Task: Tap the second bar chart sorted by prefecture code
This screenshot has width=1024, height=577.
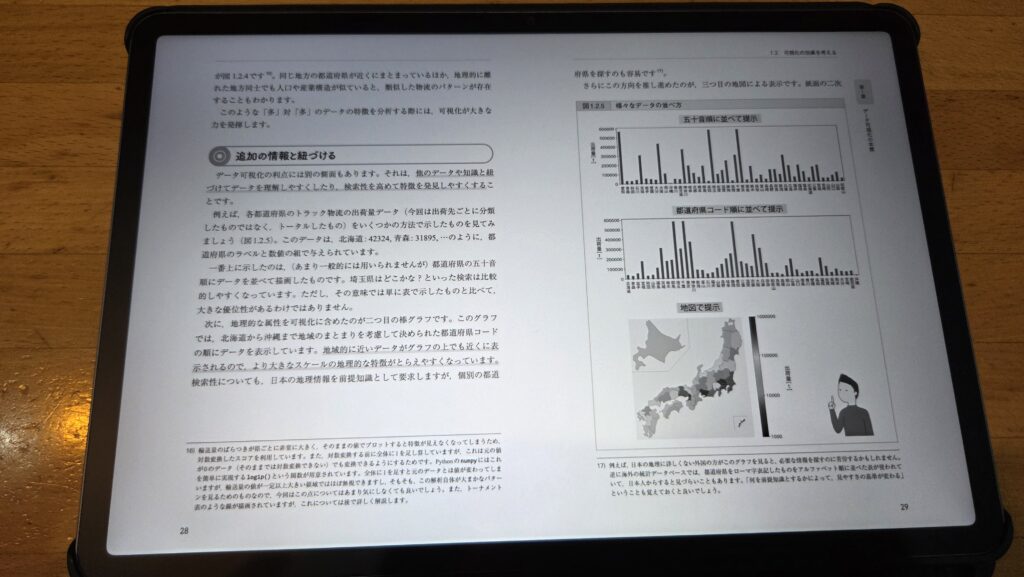Action: tap(735, 250)
